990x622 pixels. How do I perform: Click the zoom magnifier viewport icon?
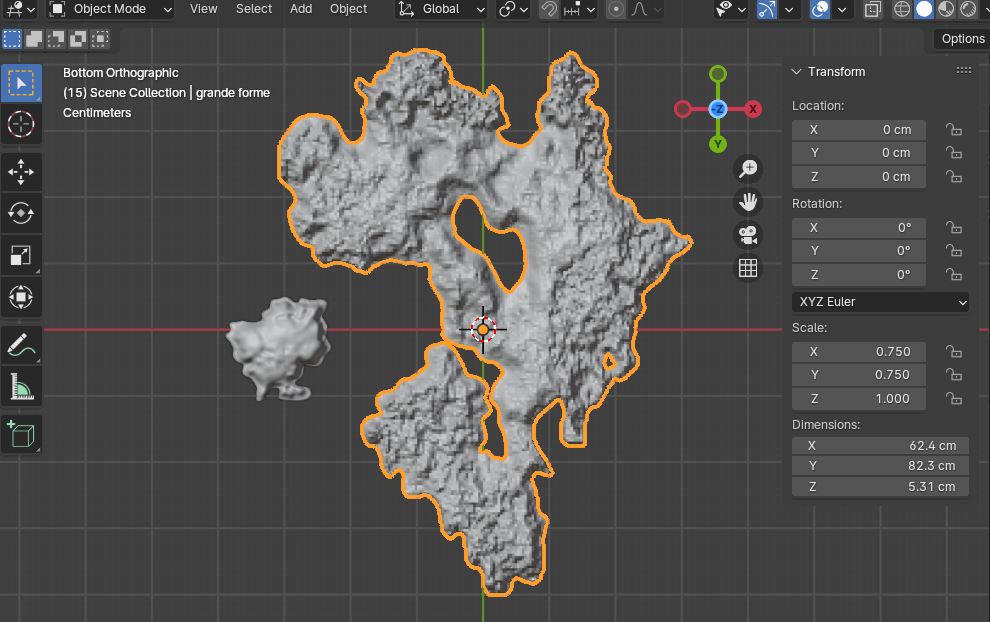tap(748, 168)
